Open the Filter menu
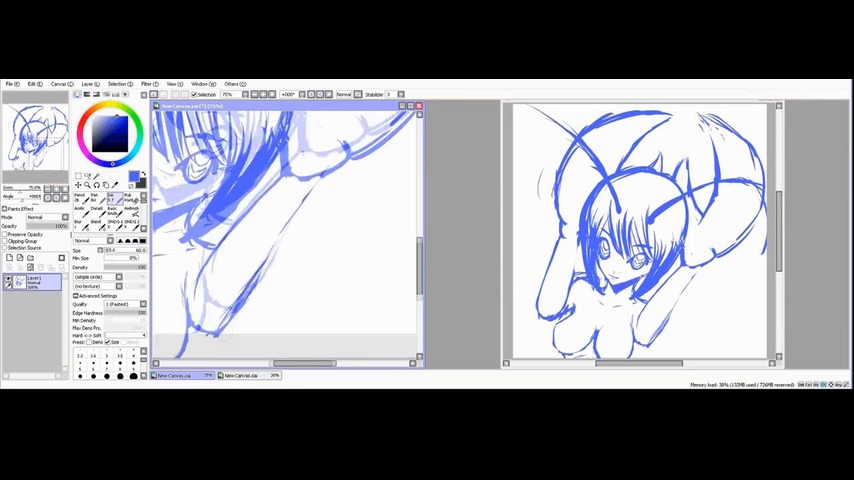The width and height of the screenshot is (854, 480). tap(147, 84)
